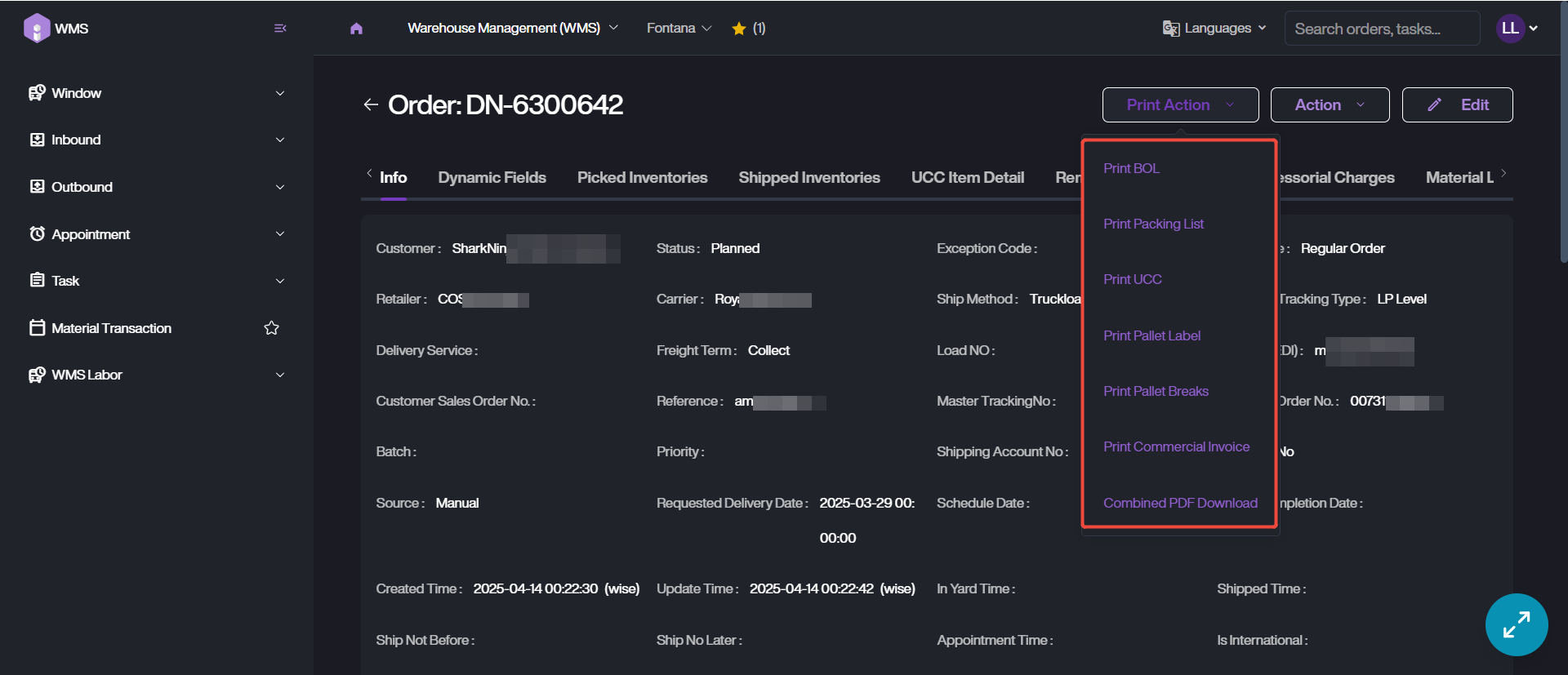The image size is (1568, 675).
Task: Click the Window sidebar icon
Action: (37, 93)
